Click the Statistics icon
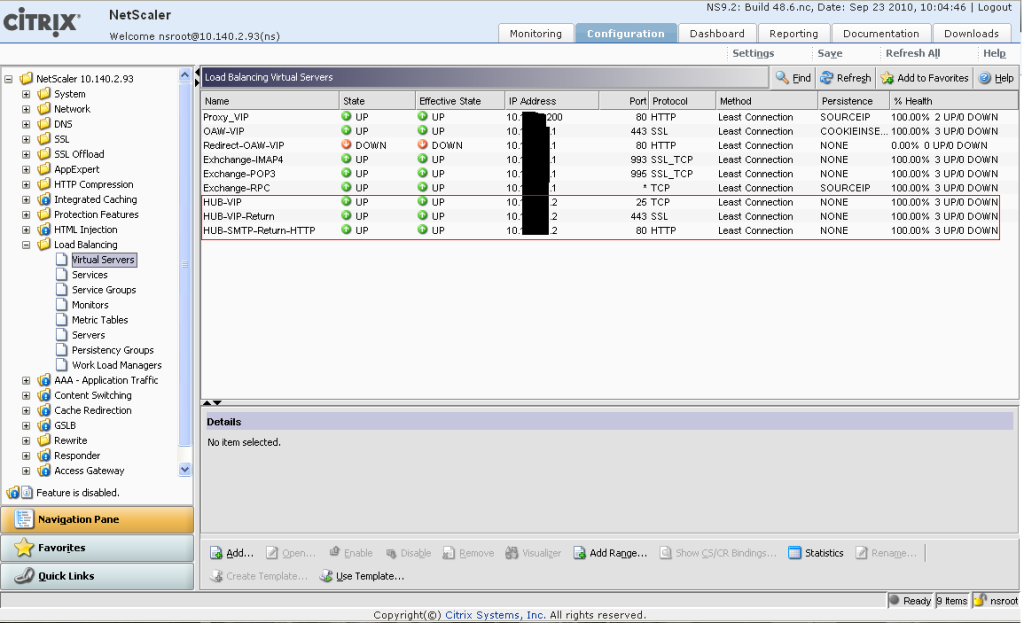The height and width of the screenshot is (623, 1024). (794, 553)
